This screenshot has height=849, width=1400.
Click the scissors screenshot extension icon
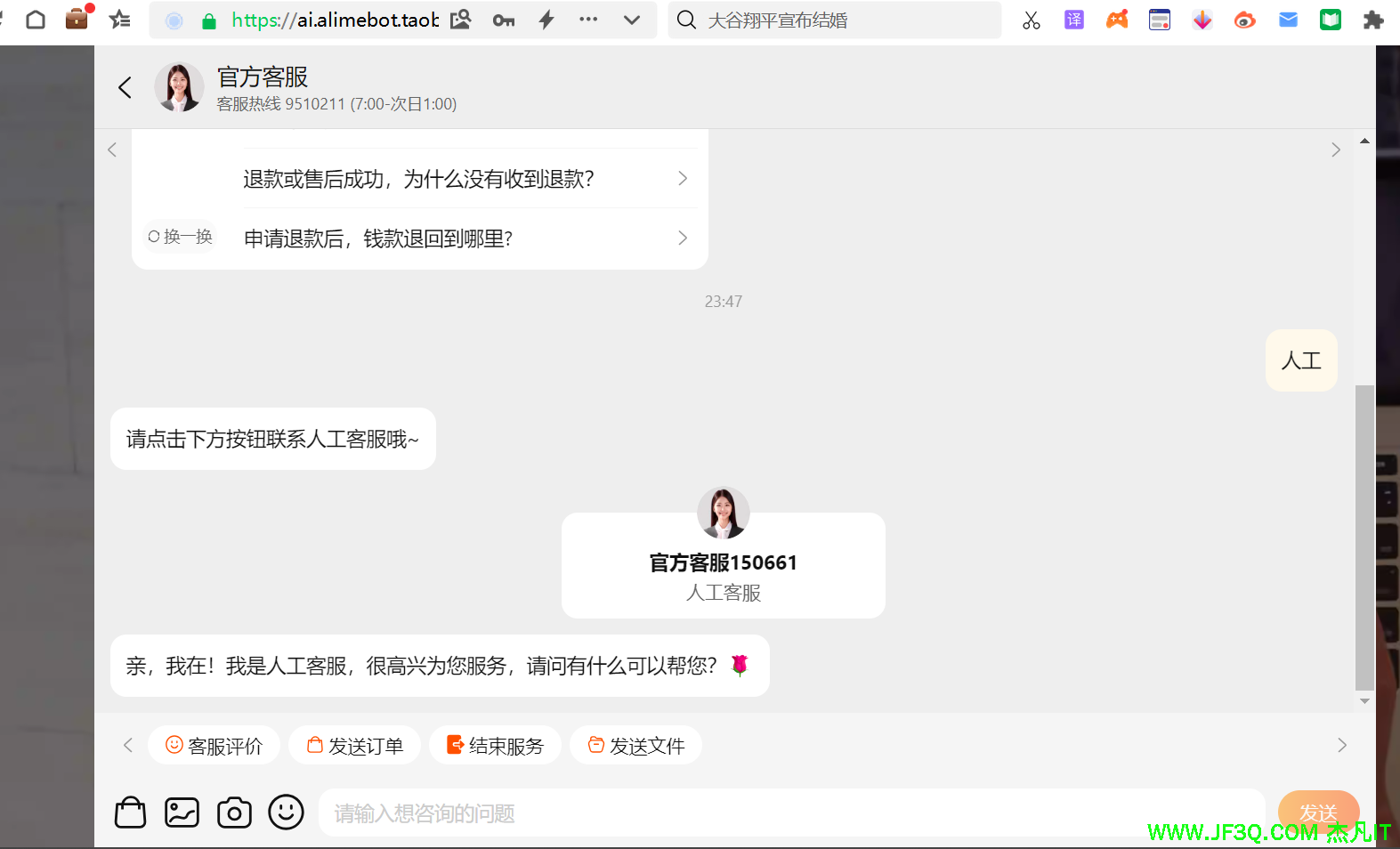(x=1031, y=20)
